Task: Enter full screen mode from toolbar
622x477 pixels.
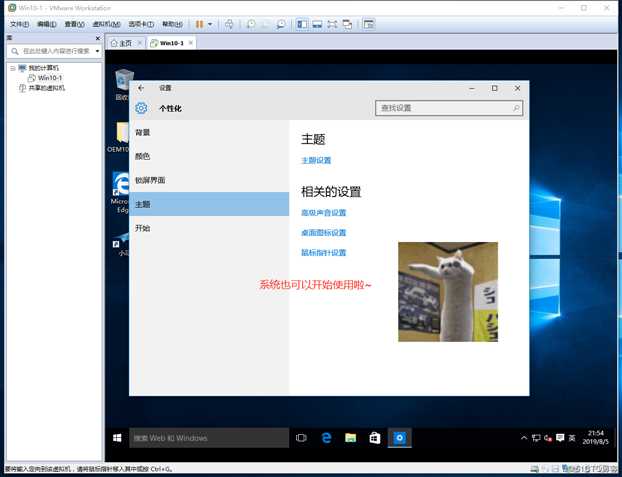Action: [x=332, y=25]
